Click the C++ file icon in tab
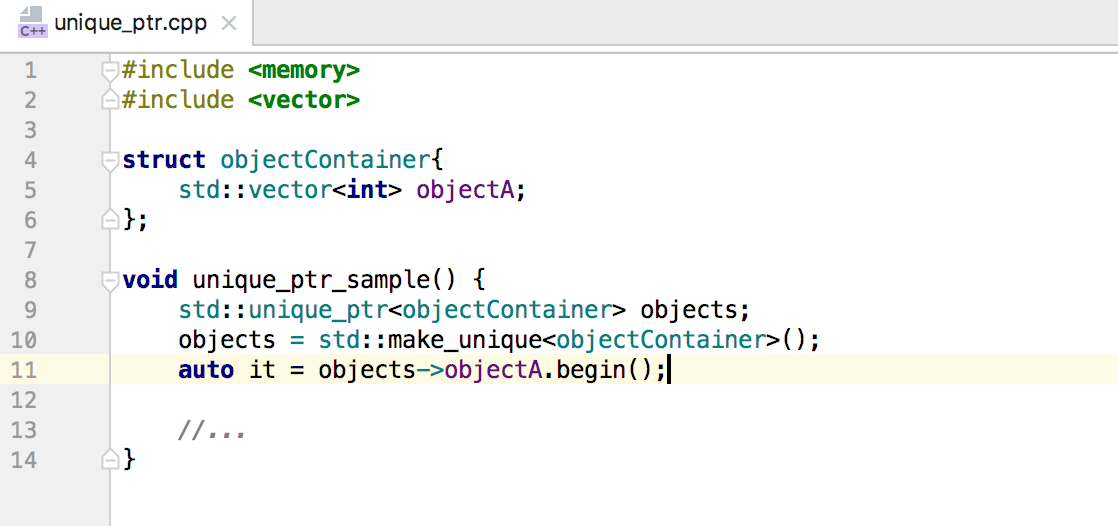Image resolution: width=1118 pixels, height=526 pixels. click(32, 24)
